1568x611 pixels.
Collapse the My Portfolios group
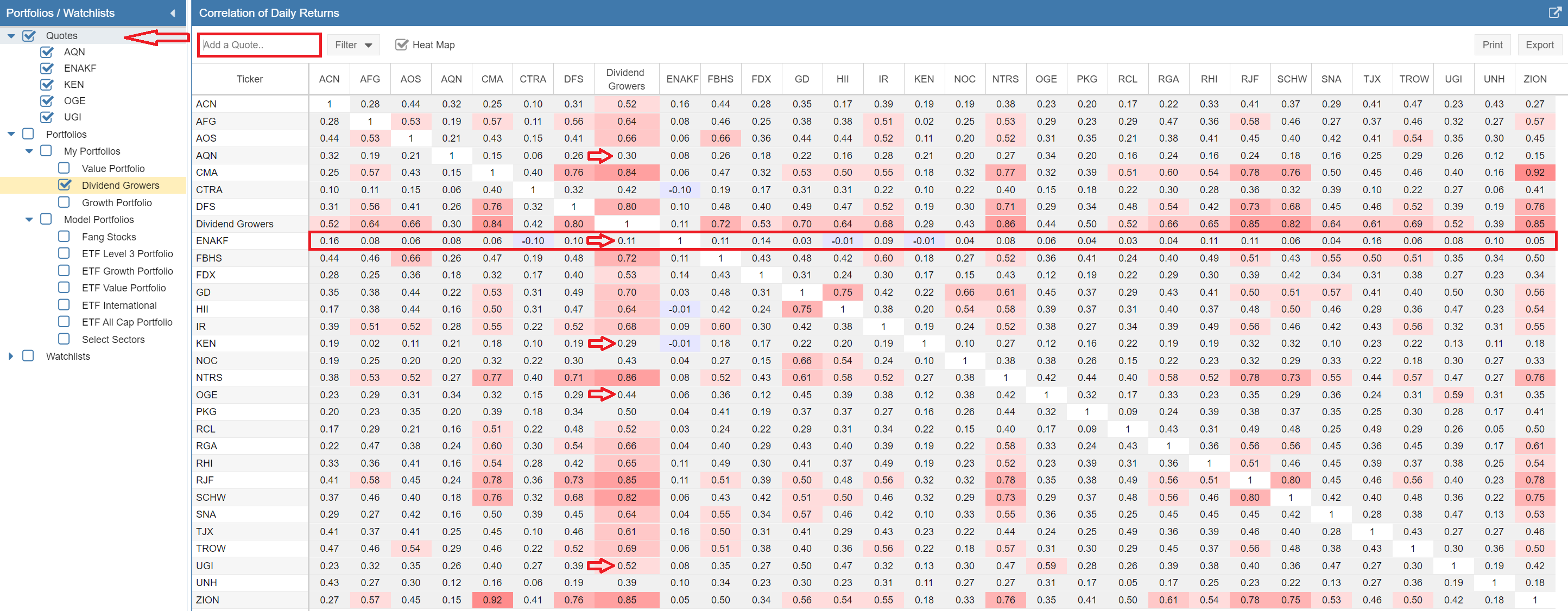[29, 151]
